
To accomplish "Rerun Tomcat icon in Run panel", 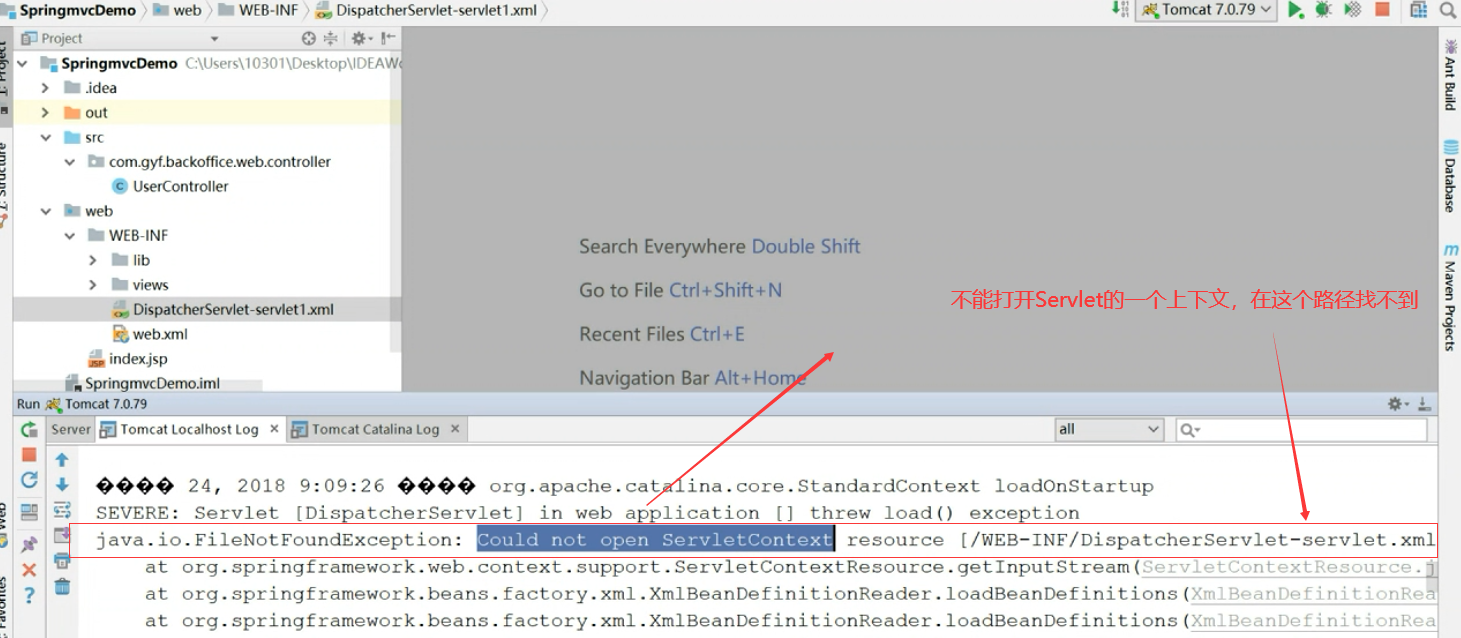I will coord(29,429).
